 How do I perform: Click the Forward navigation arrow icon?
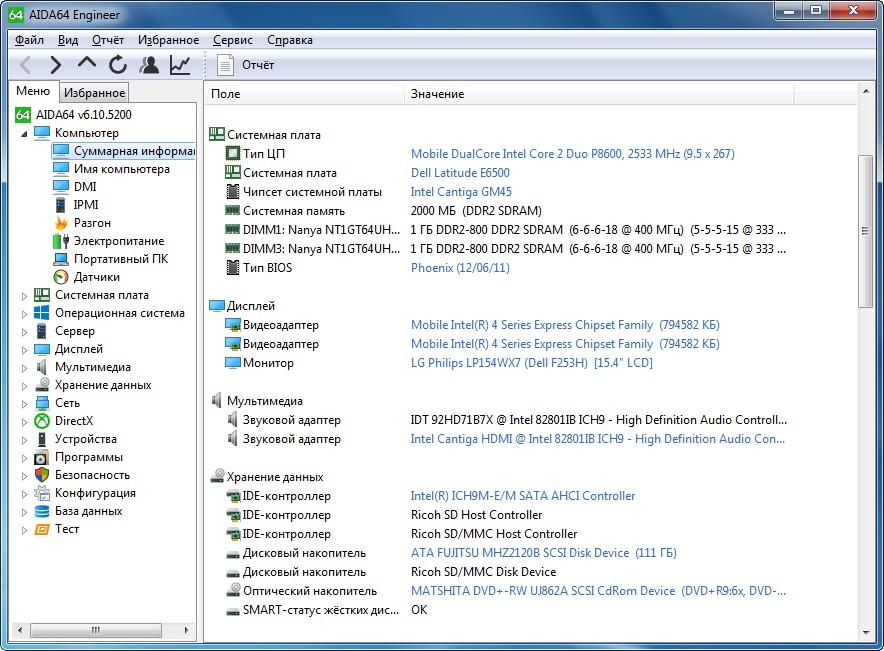[x=55, y=65]
